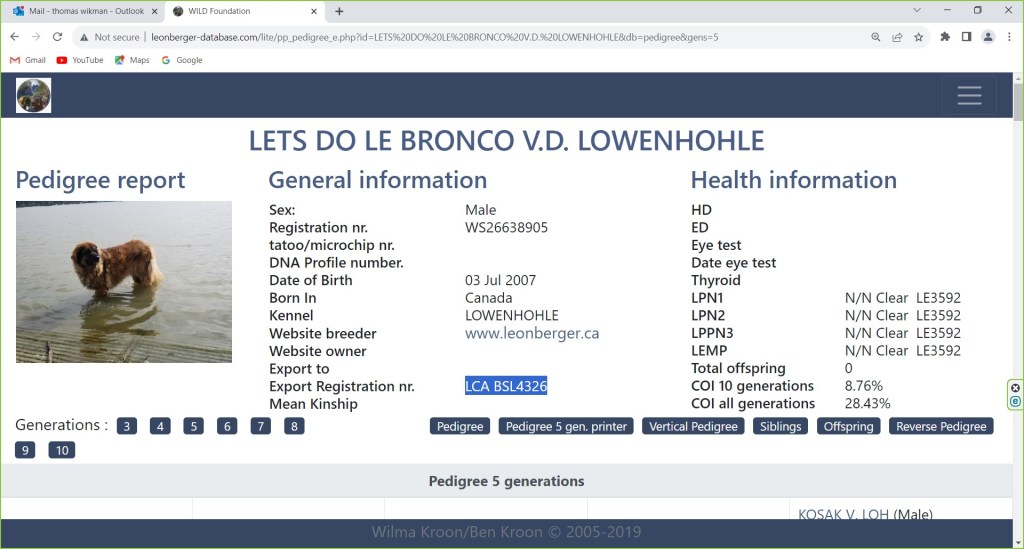The image size is (1024, 549).
Task: Click the Canada born-in value
Action: [x=488, y=298]
